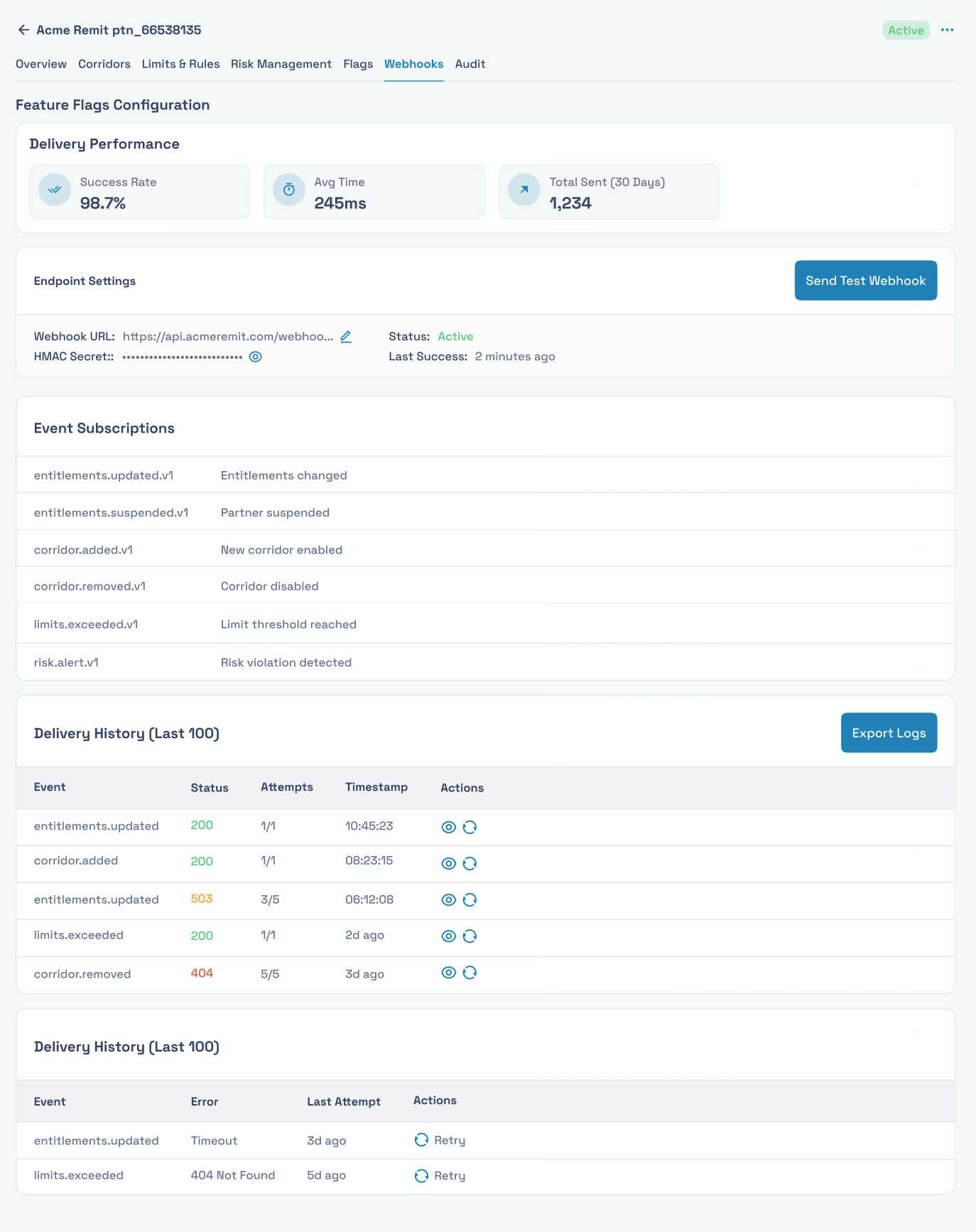Click the 5/5 attempts value
Image resolution: width=976 pixels, height=1232 pixels.
(270, 974)
